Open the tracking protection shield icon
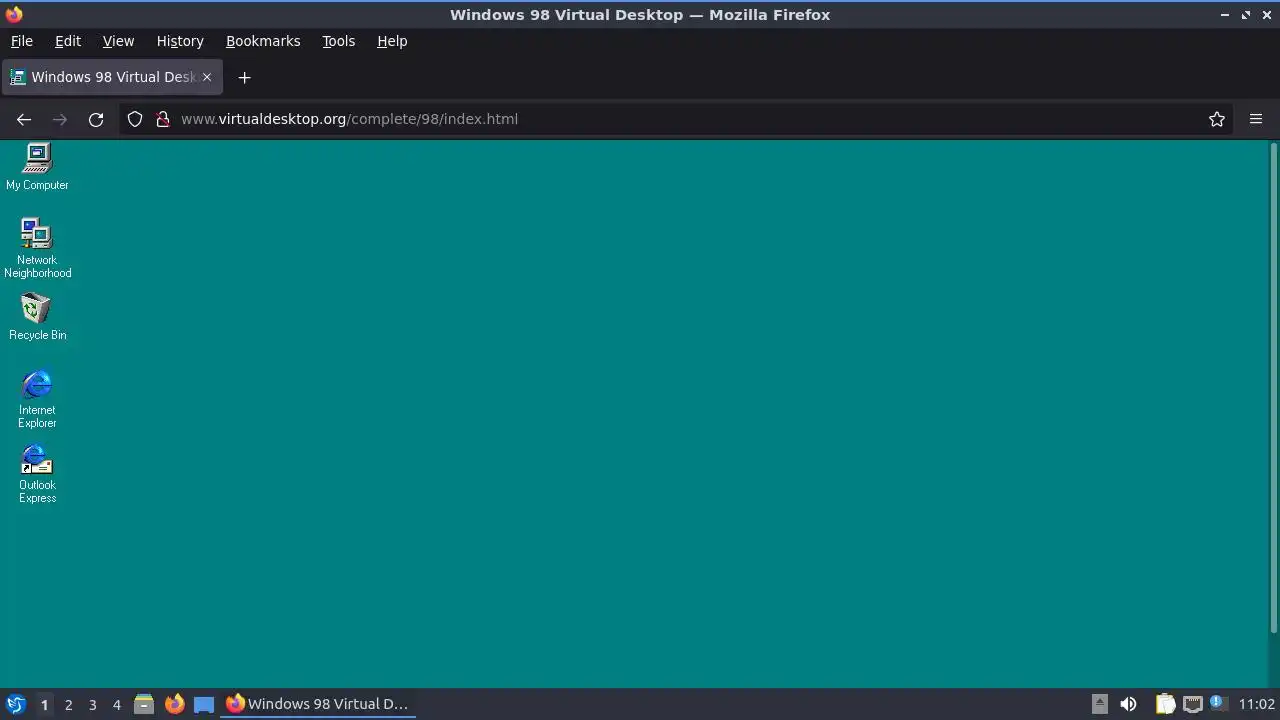The height and width of the screenshot is (720, 1280). click(x=135, y=119)
